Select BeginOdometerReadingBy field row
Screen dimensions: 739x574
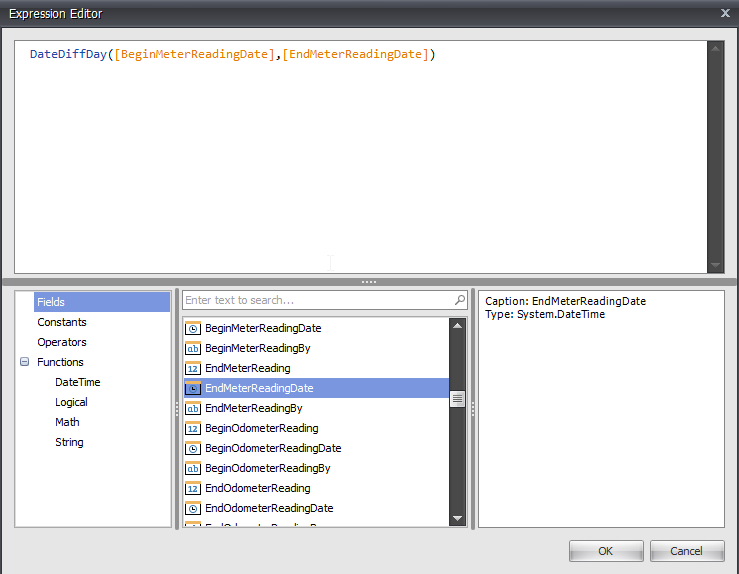point(316,468)
